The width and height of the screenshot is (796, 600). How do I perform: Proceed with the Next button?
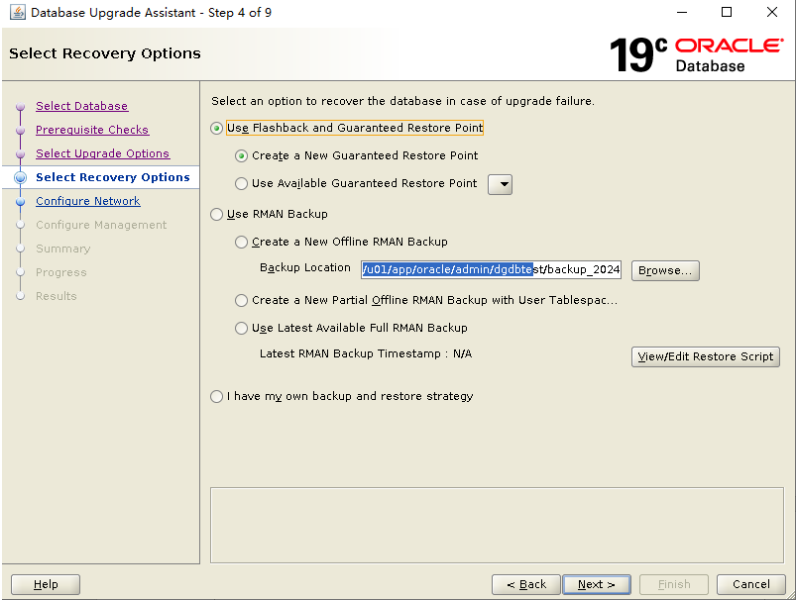click(596, 584)
